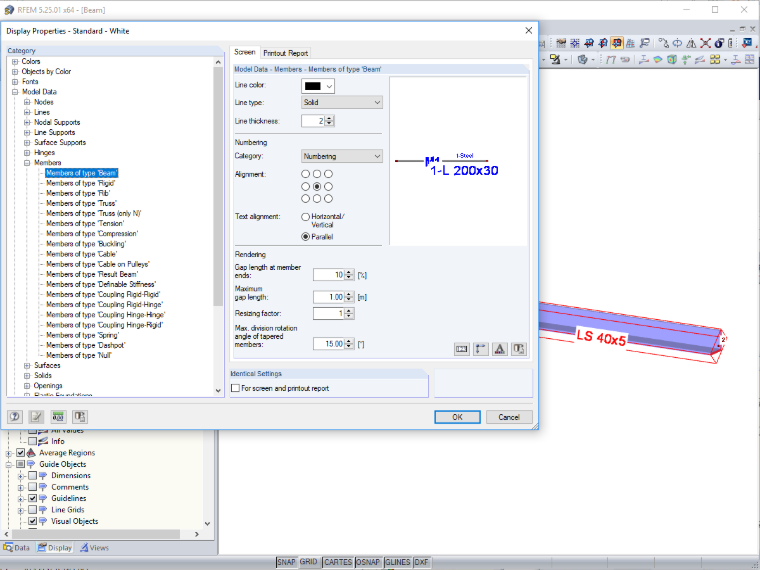Expand the Nodal Supports tree node

coord(27,122)
